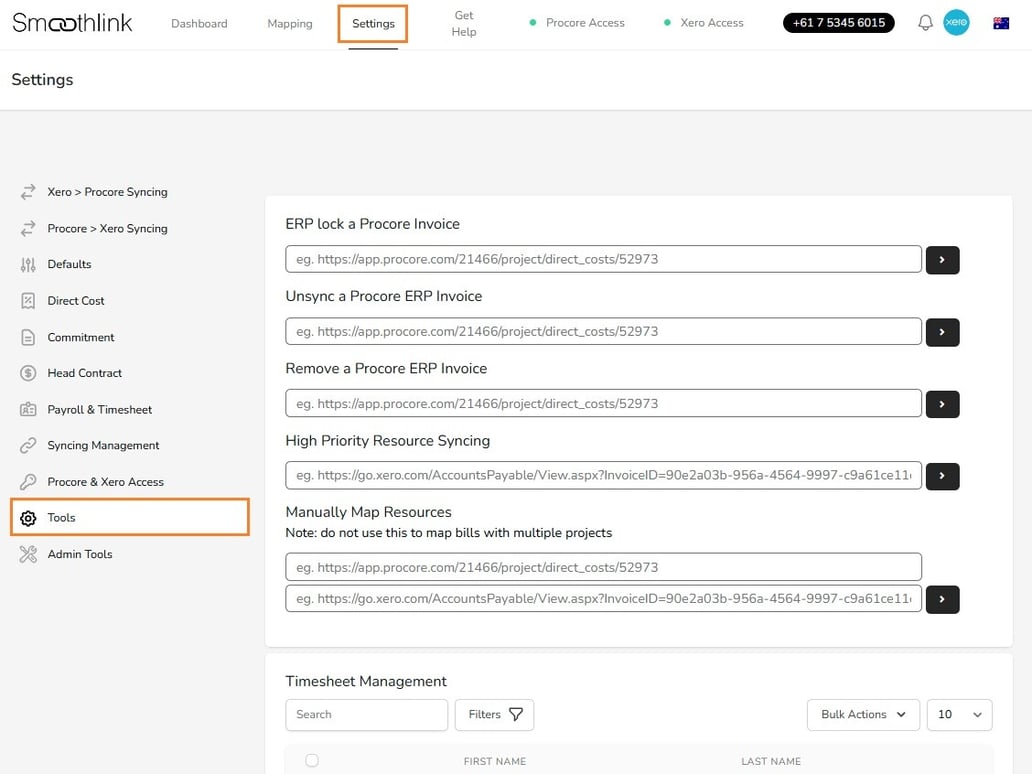Switch to the Mapping tab
The image size is (1032, 774).
[x=289, y=22]
